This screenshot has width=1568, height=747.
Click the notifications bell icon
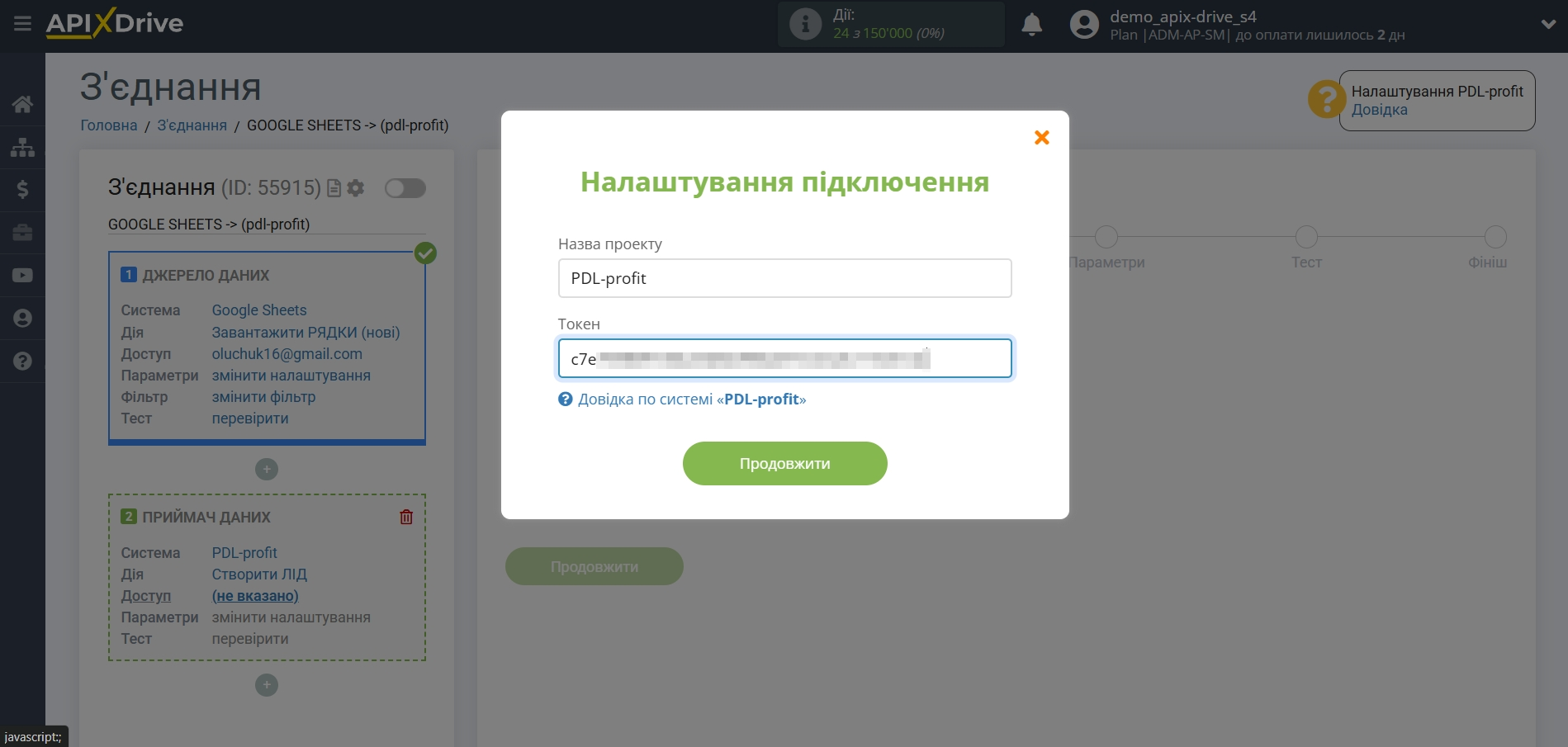click(1031, 25)
